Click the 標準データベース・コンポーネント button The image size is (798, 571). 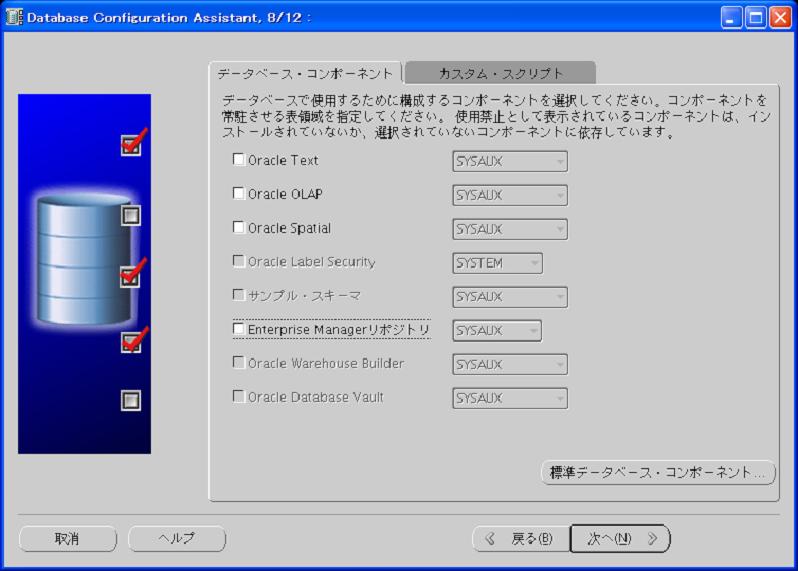(x=658, y=473)
